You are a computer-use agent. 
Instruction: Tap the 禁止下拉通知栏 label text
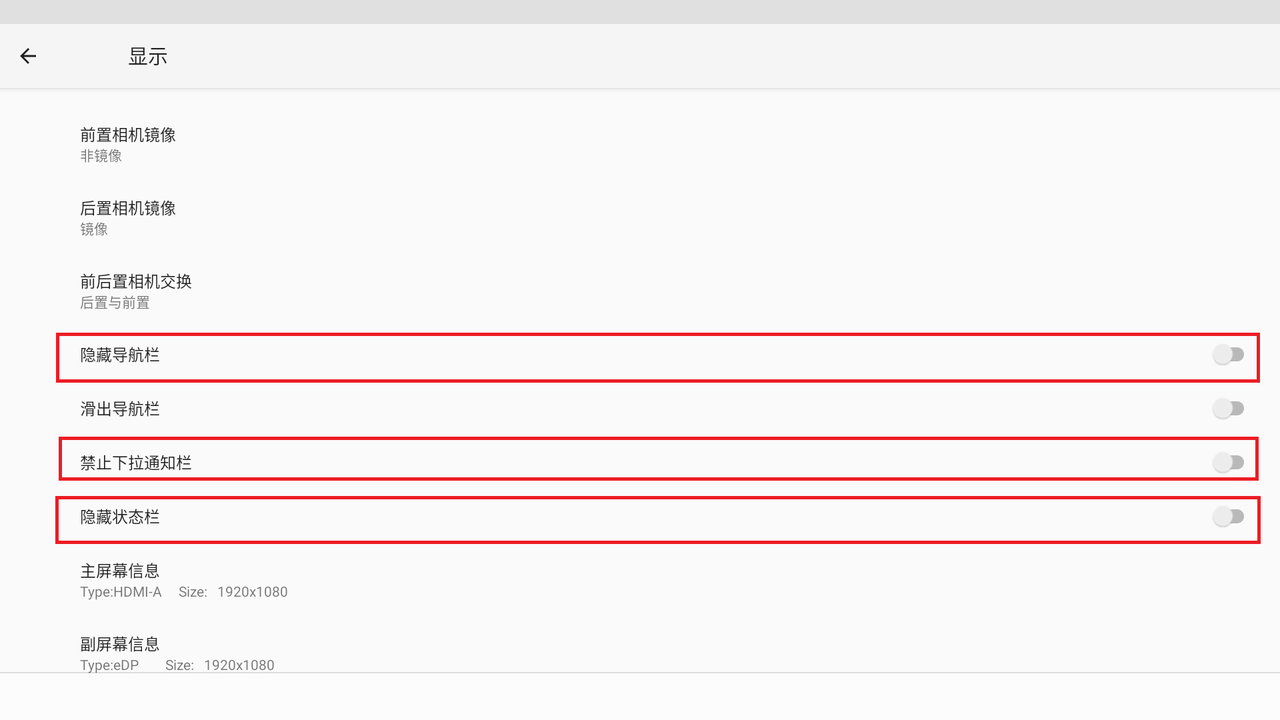pos(136,463)
